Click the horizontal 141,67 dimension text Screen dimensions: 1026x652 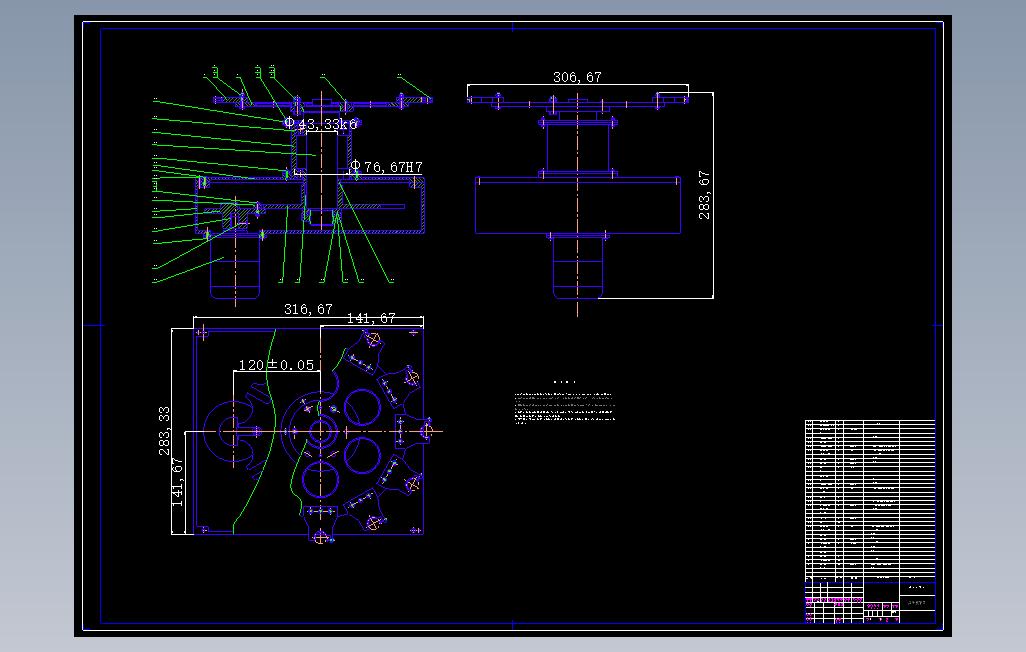371,318
